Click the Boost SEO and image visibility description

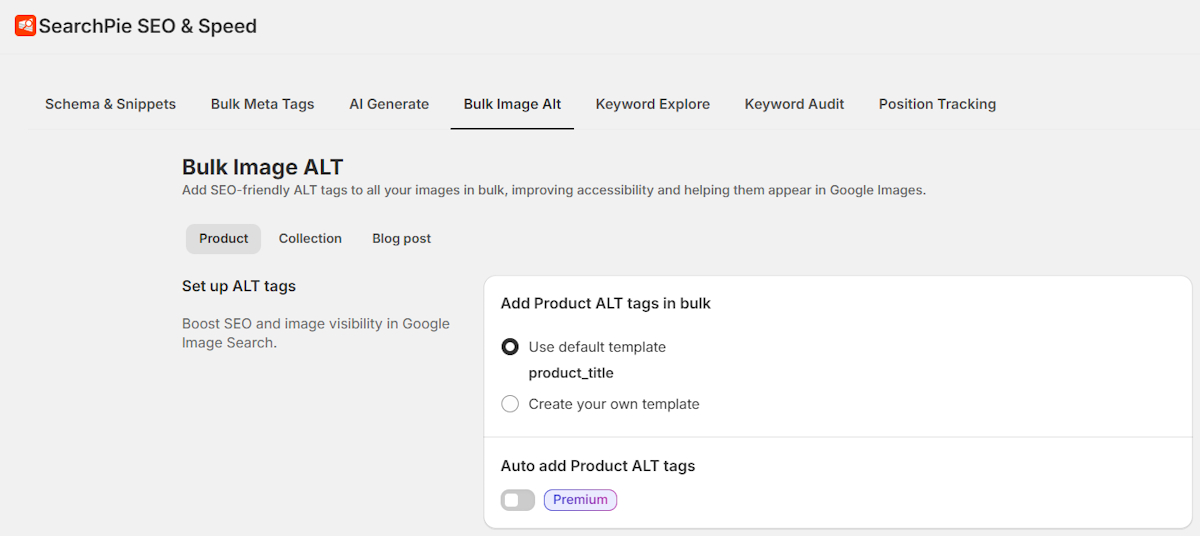tap(316, 333)
